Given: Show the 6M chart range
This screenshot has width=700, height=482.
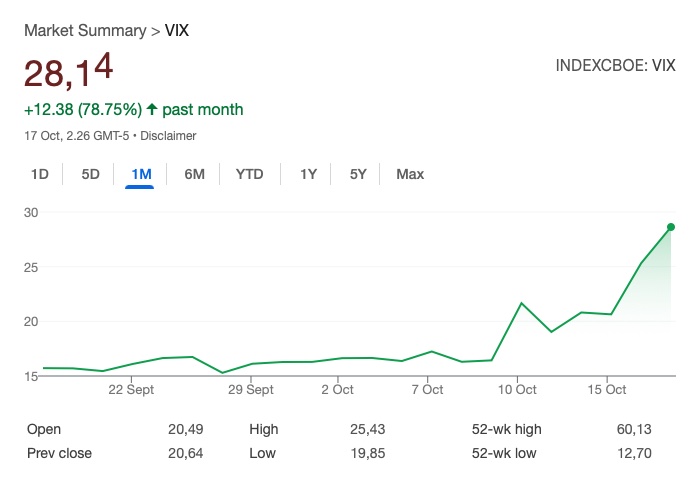Looking at the screenshot, I should [x=194, y=174].
